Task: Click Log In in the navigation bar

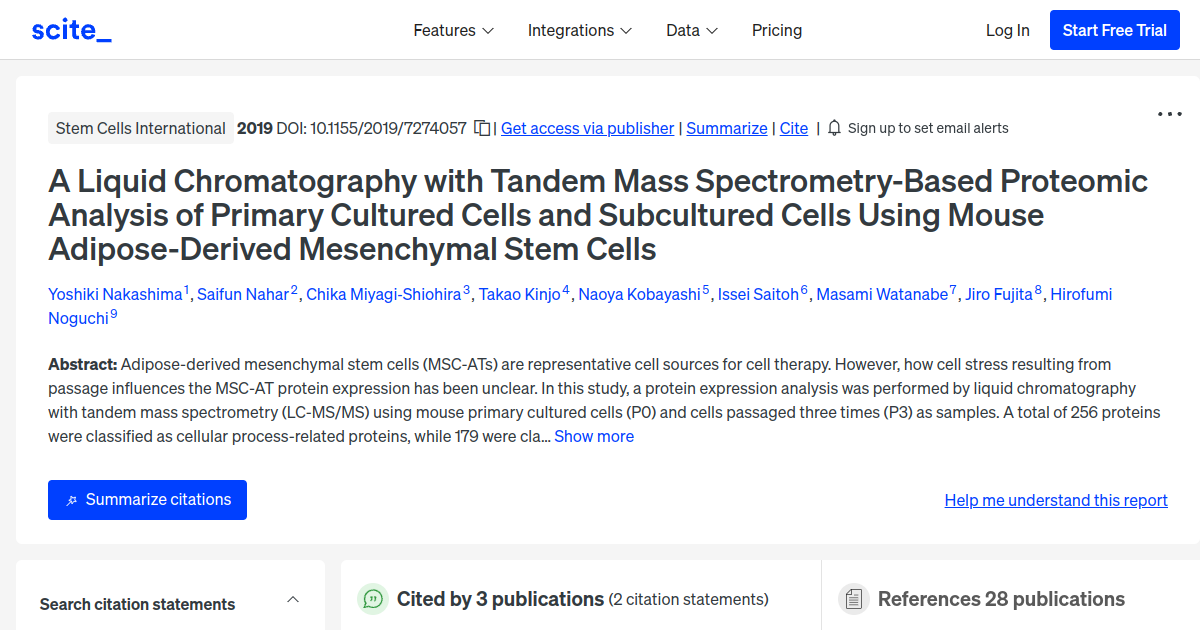Action: click(x=1007, y=30)
